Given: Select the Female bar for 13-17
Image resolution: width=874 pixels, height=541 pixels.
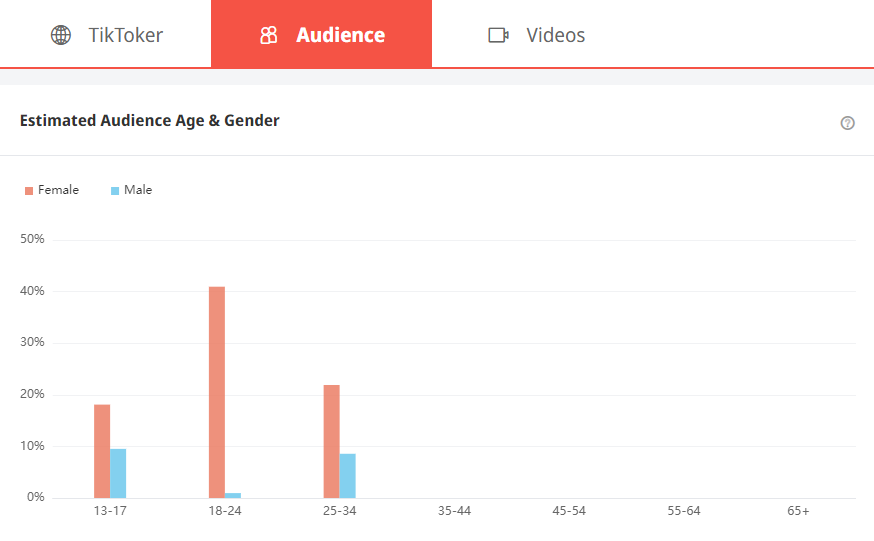Looking at the screenshot, I should click(x=102, y=451).
